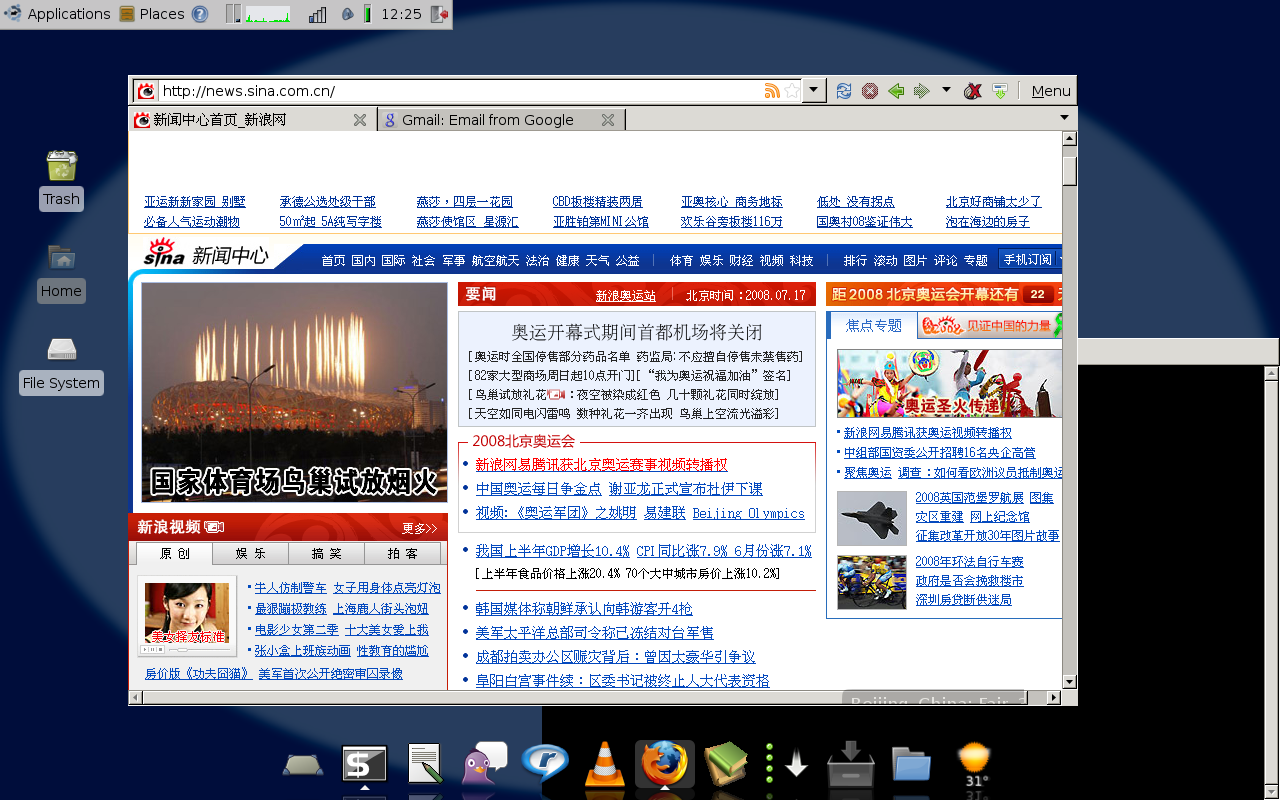
Task: Launch VLC media player from the dock
Action: point(604,764)
